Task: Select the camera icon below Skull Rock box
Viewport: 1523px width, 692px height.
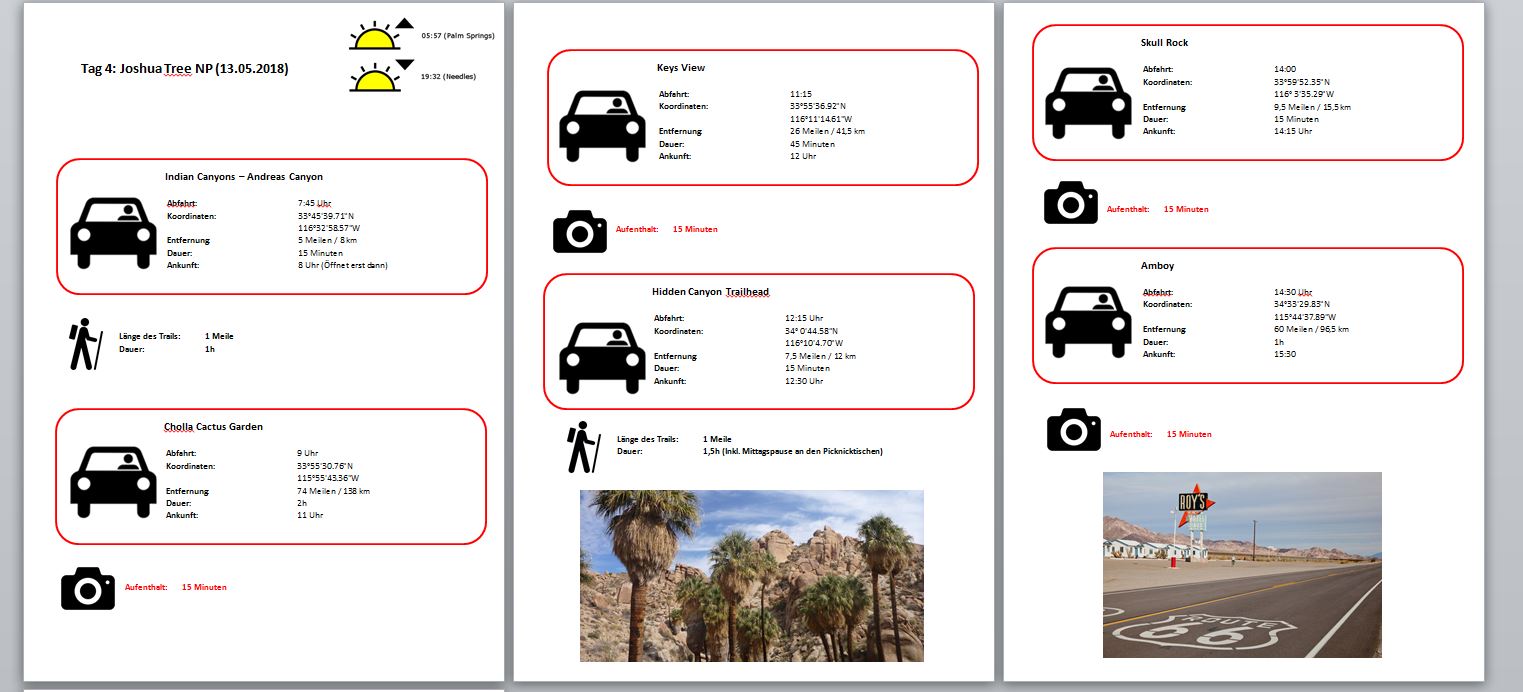Action: (x=1071, y=203)
